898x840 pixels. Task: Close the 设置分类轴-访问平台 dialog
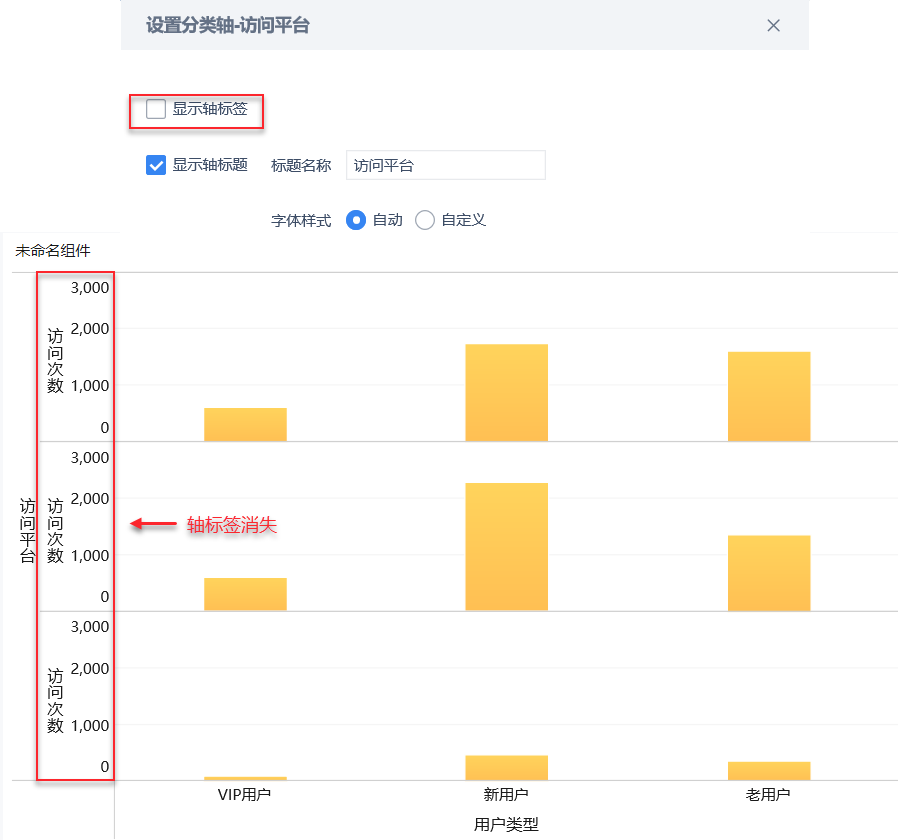pyautogui.click(x=773, y=25)
